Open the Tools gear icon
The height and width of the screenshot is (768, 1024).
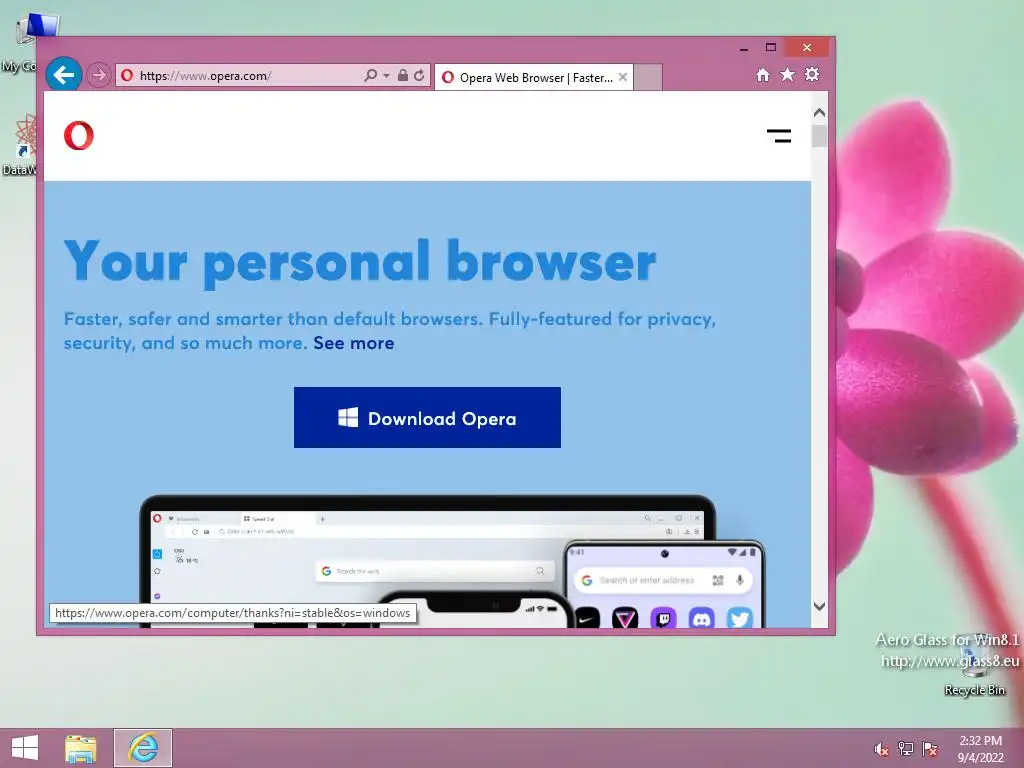pyautogui.click(x=812, y=74)
